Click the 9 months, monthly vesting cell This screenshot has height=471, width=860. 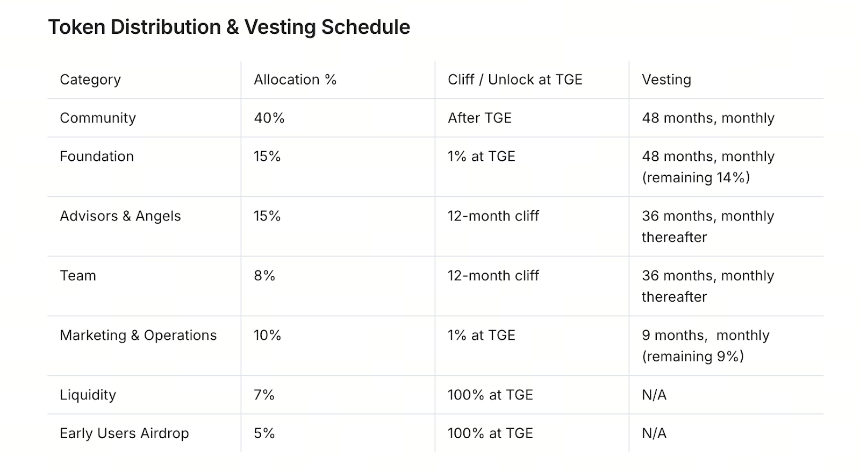pos(706,346)
